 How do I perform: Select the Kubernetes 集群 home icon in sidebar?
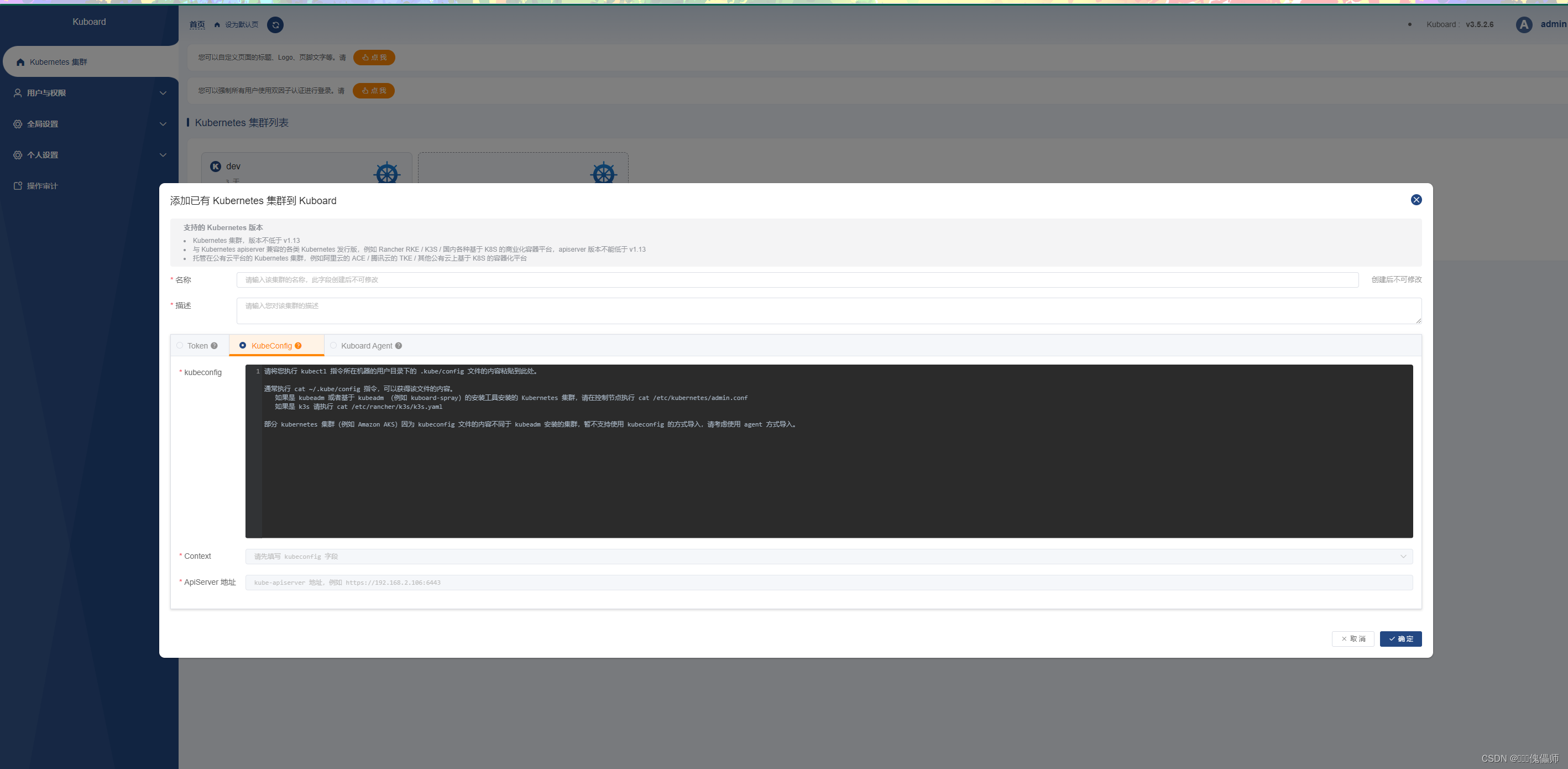coord(19,61)
